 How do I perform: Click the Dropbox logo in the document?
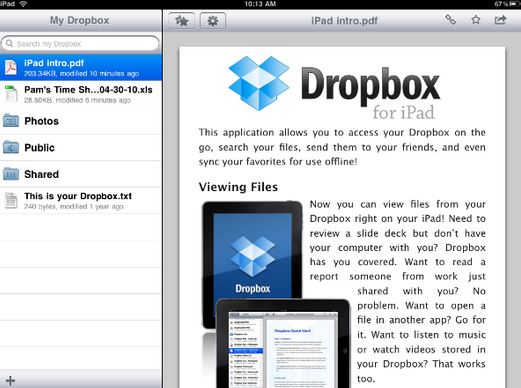[334, 88]
